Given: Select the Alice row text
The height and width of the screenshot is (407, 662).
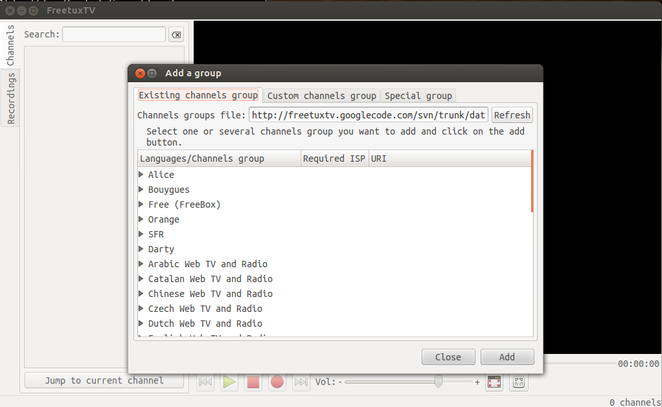Looking at the screenshot, I should point(161,174).
